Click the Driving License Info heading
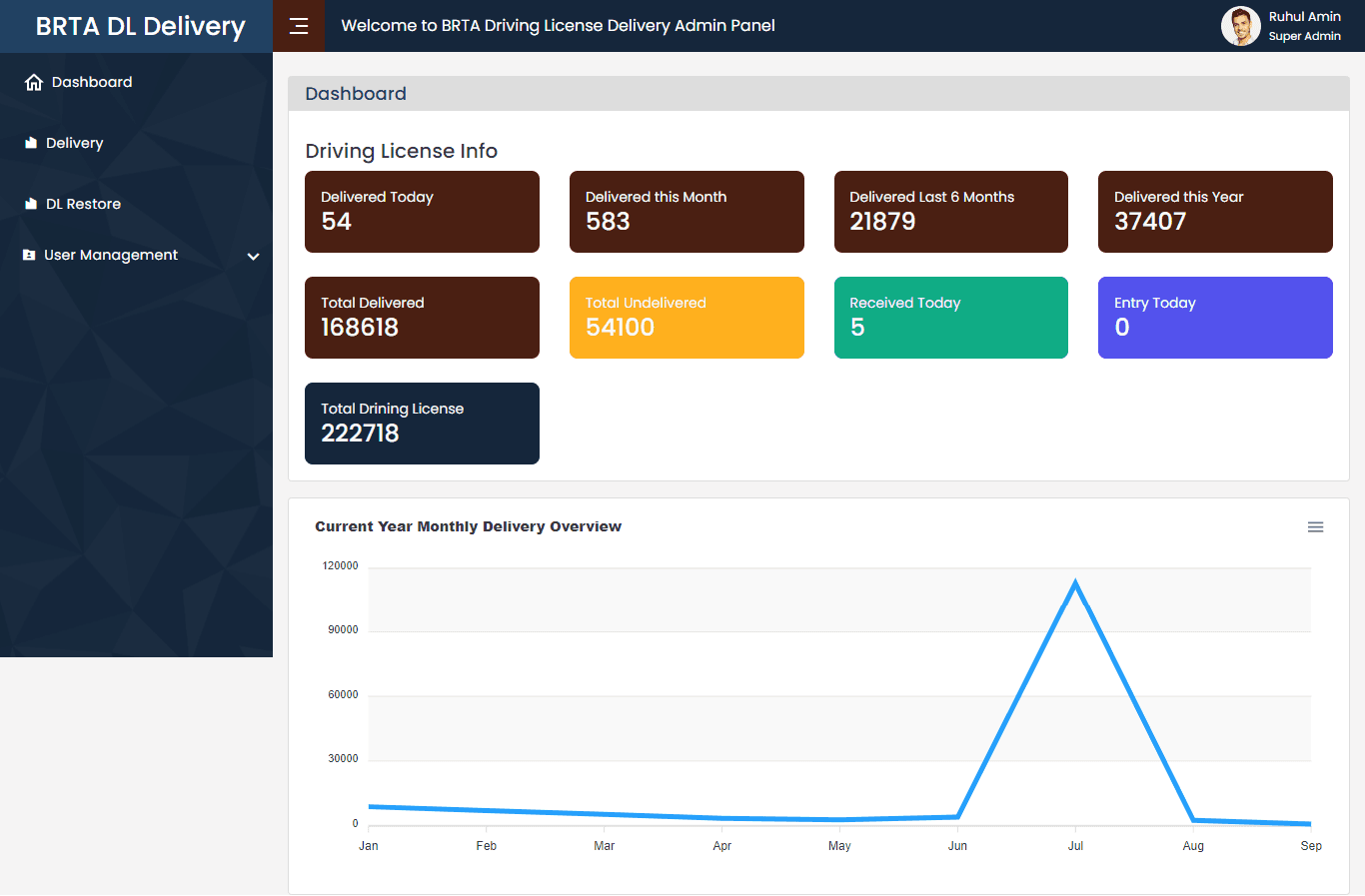 [401, 151]
